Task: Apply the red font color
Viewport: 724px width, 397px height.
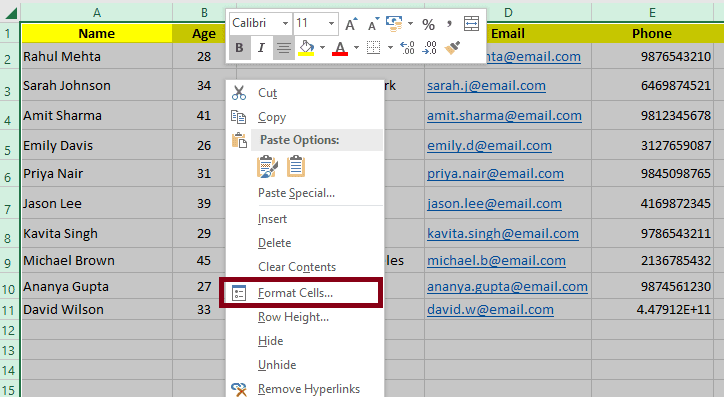Action: point(340,48)
